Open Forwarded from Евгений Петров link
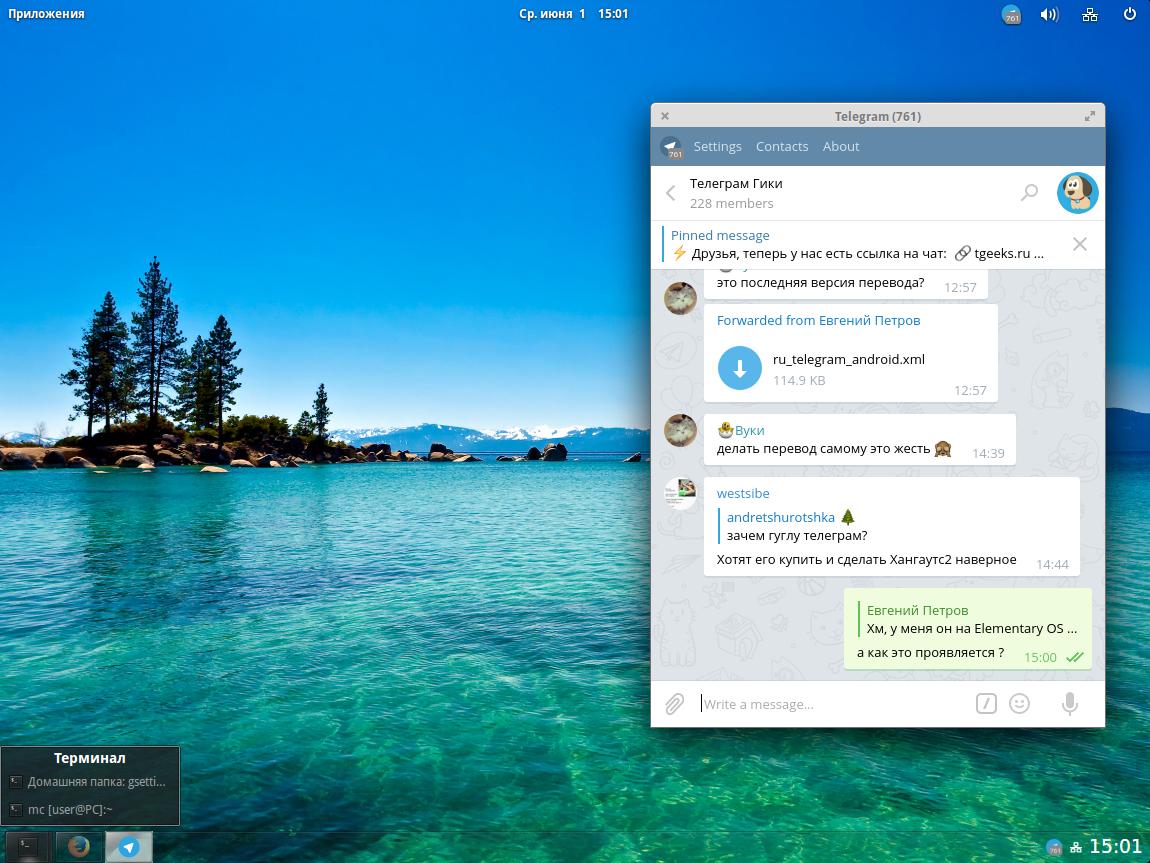Image resolution: width=1150 pixels, height=863 pixels. (818, 320)
